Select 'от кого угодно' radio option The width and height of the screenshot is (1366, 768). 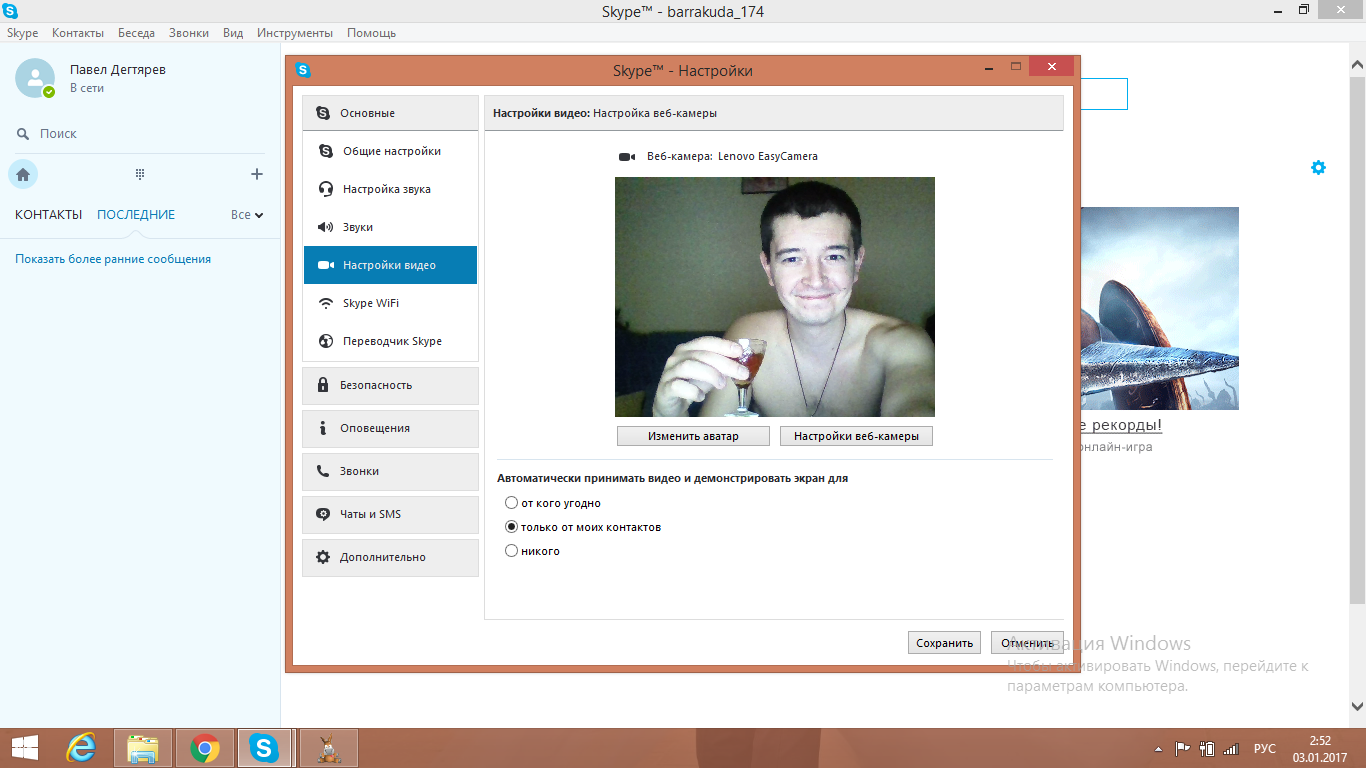click(x=512, y=503)
